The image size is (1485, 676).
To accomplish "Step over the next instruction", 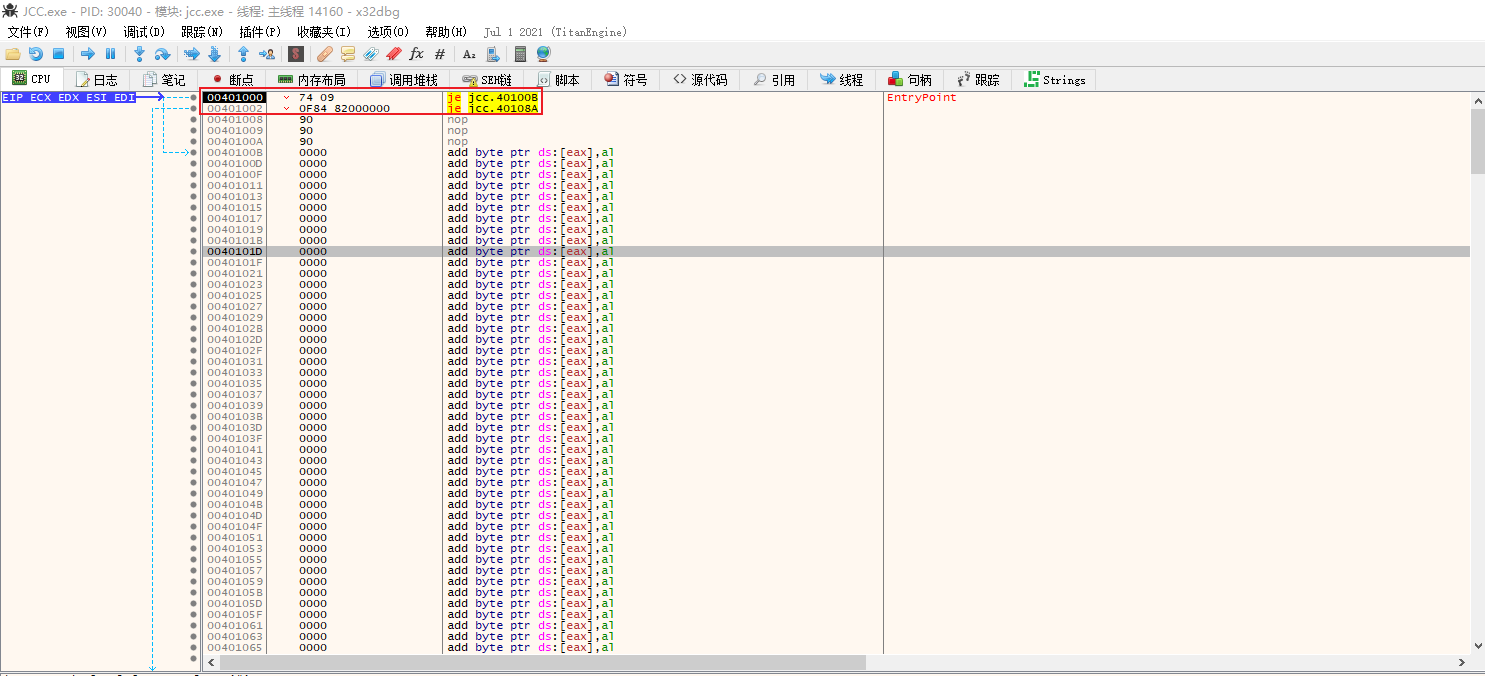I will tap(162, 54).
